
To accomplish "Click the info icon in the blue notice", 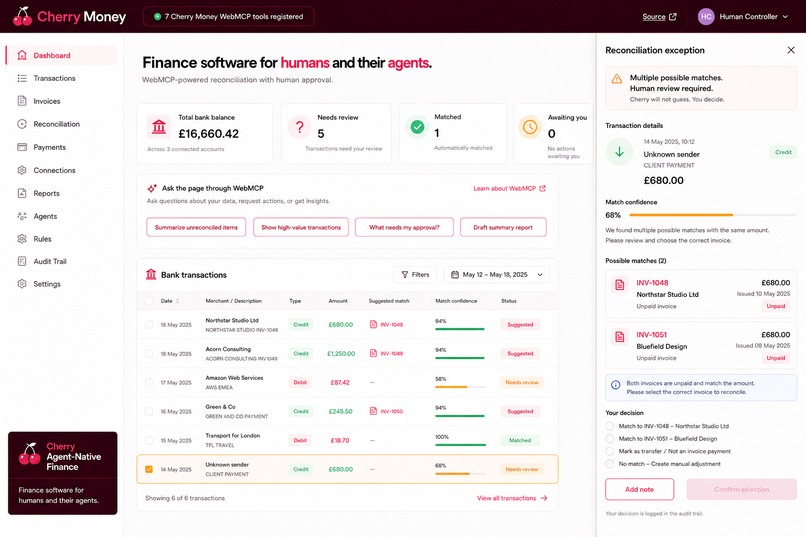I will pos(615,384).
